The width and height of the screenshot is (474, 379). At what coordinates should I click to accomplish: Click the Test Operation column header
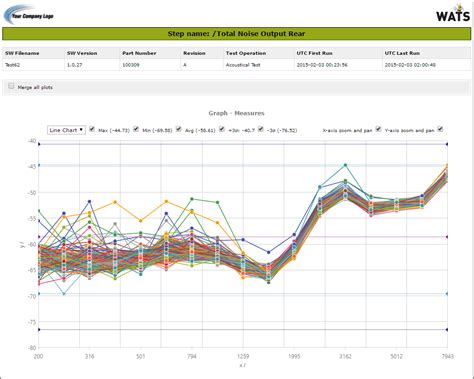point(246,53)
